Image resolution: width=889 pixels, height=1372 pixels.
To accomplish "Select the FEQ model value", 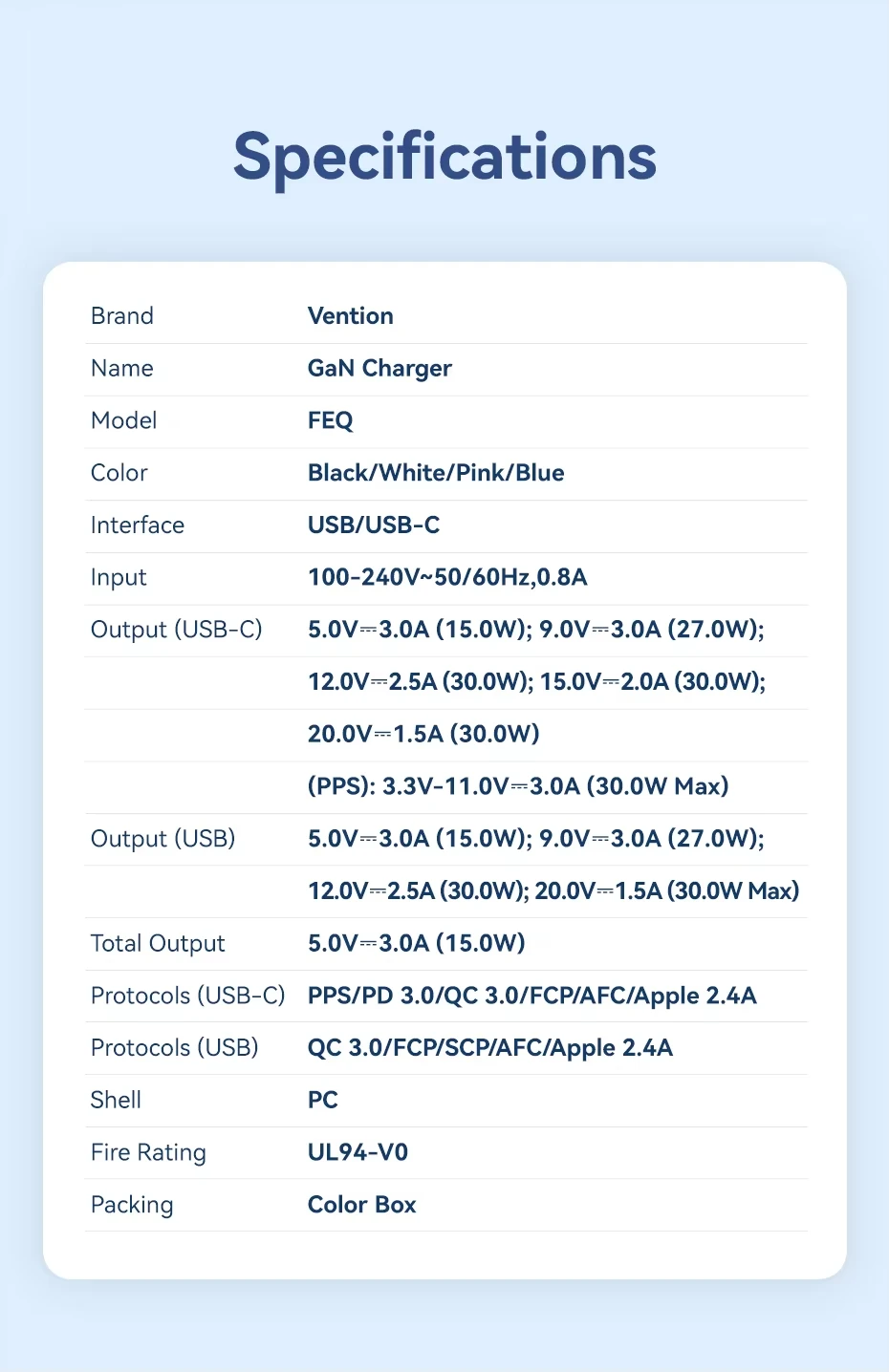I will [330, 421].
